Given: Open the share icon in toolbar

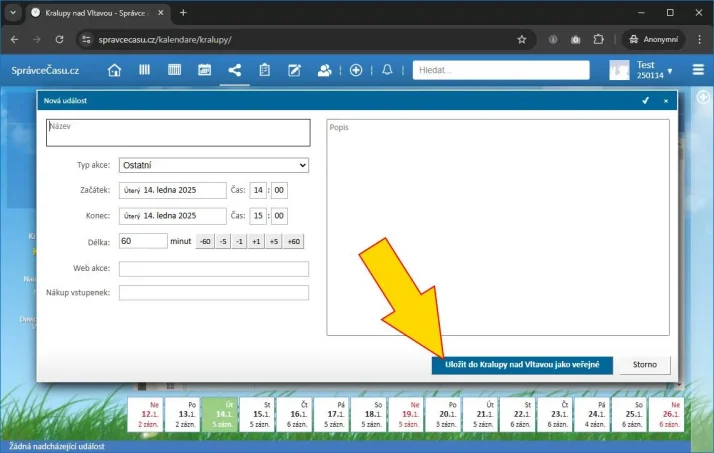Looking at the screenshot, I should pos(235,70).
